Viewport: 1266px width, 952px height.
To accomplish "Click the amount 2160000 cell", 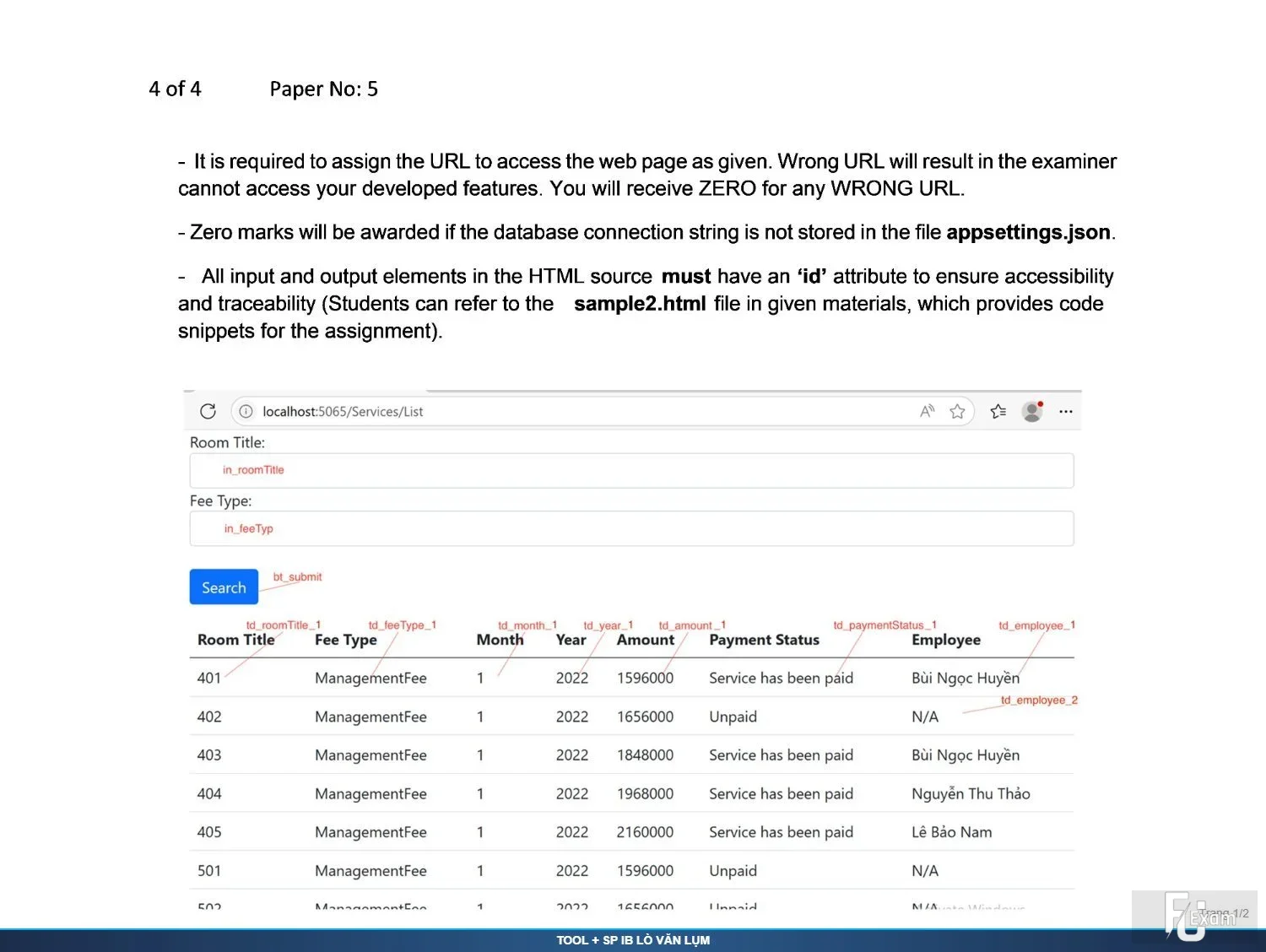I will coord(645,831).
